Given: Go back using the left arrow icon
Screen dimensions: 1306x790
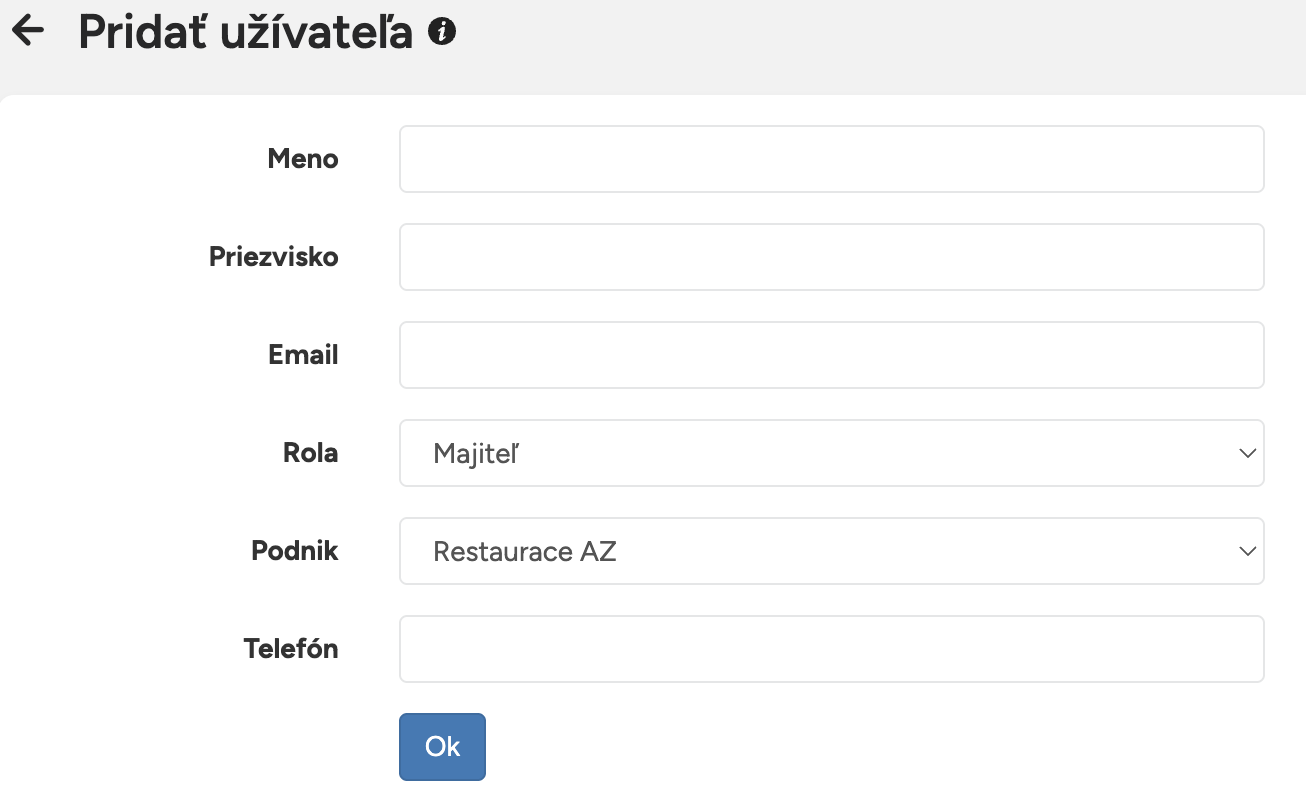Looking at the screenshot, I should [28, 31].
